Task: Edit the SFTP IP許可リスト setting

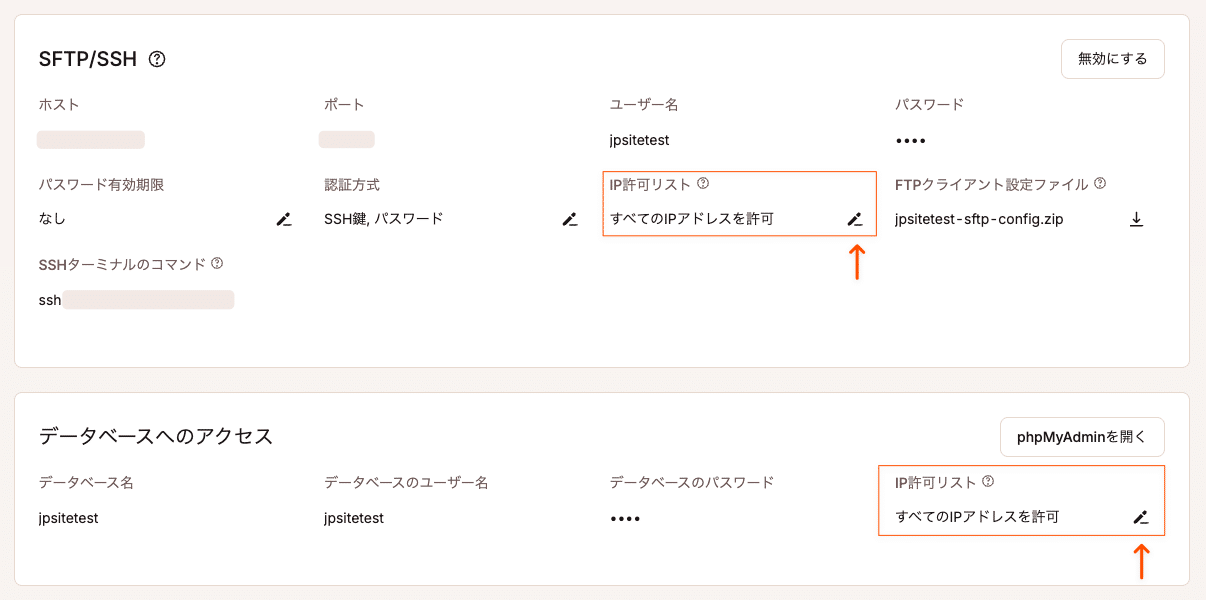Action: [x=855, y=219]
